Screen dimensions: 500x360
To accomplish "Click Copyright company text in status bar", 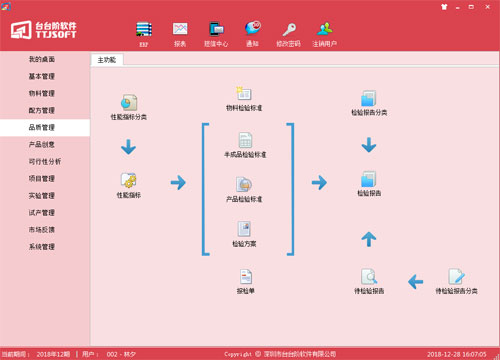I will tap(280, 354).
